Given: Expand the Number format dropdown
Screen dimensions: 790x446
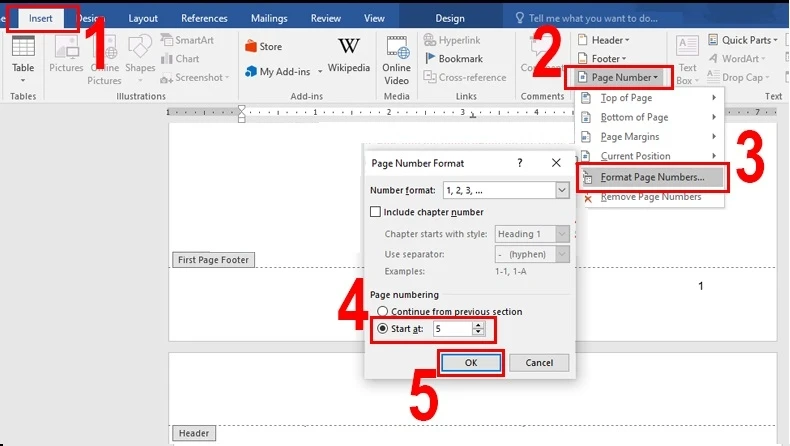Looking at the screenshot, I should tap(562, 190).
